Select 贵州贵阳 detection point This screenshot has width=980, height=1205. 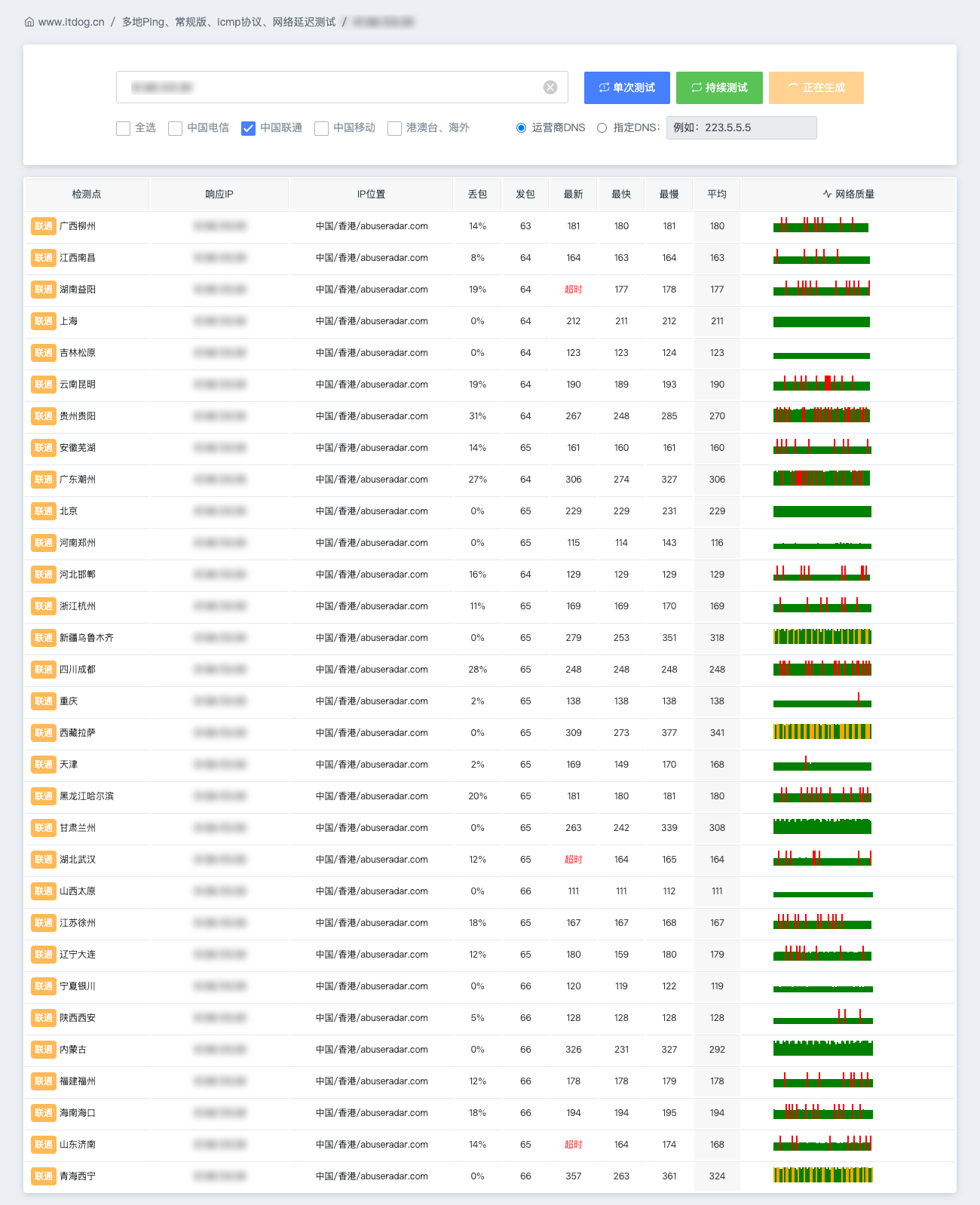coord(78,416)
